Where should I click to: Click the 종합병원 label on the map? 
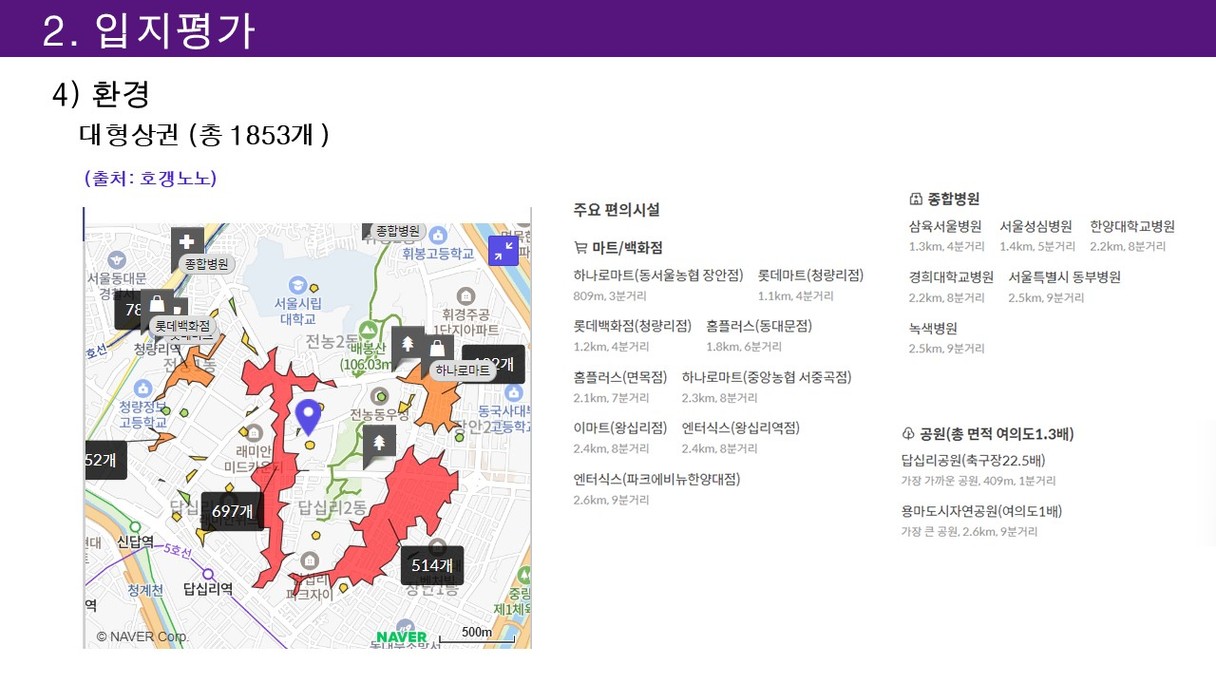tap(207, 264)
